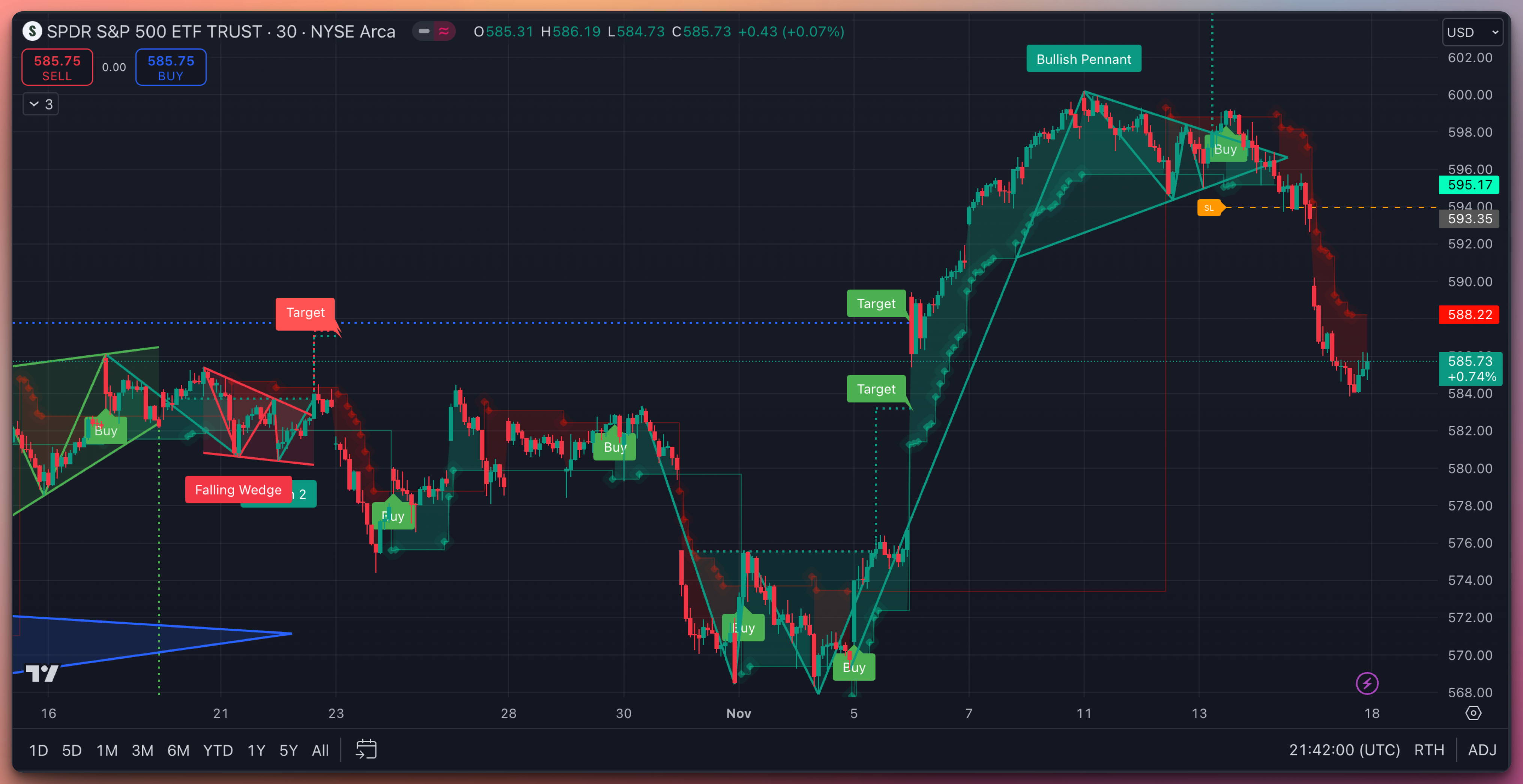Click the TradingView logo watermark

tap(42, 673)
